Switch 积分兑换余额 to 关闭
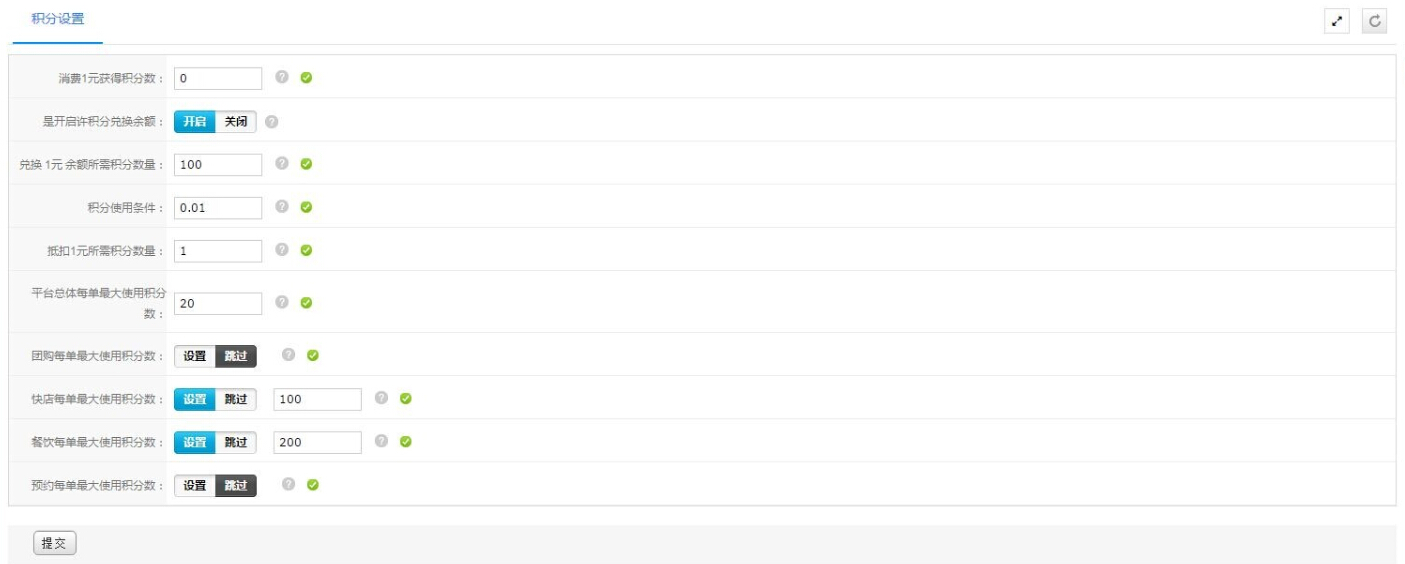Image resolution: width=1405 pixels, height=564 pixels. pos(236,121)
